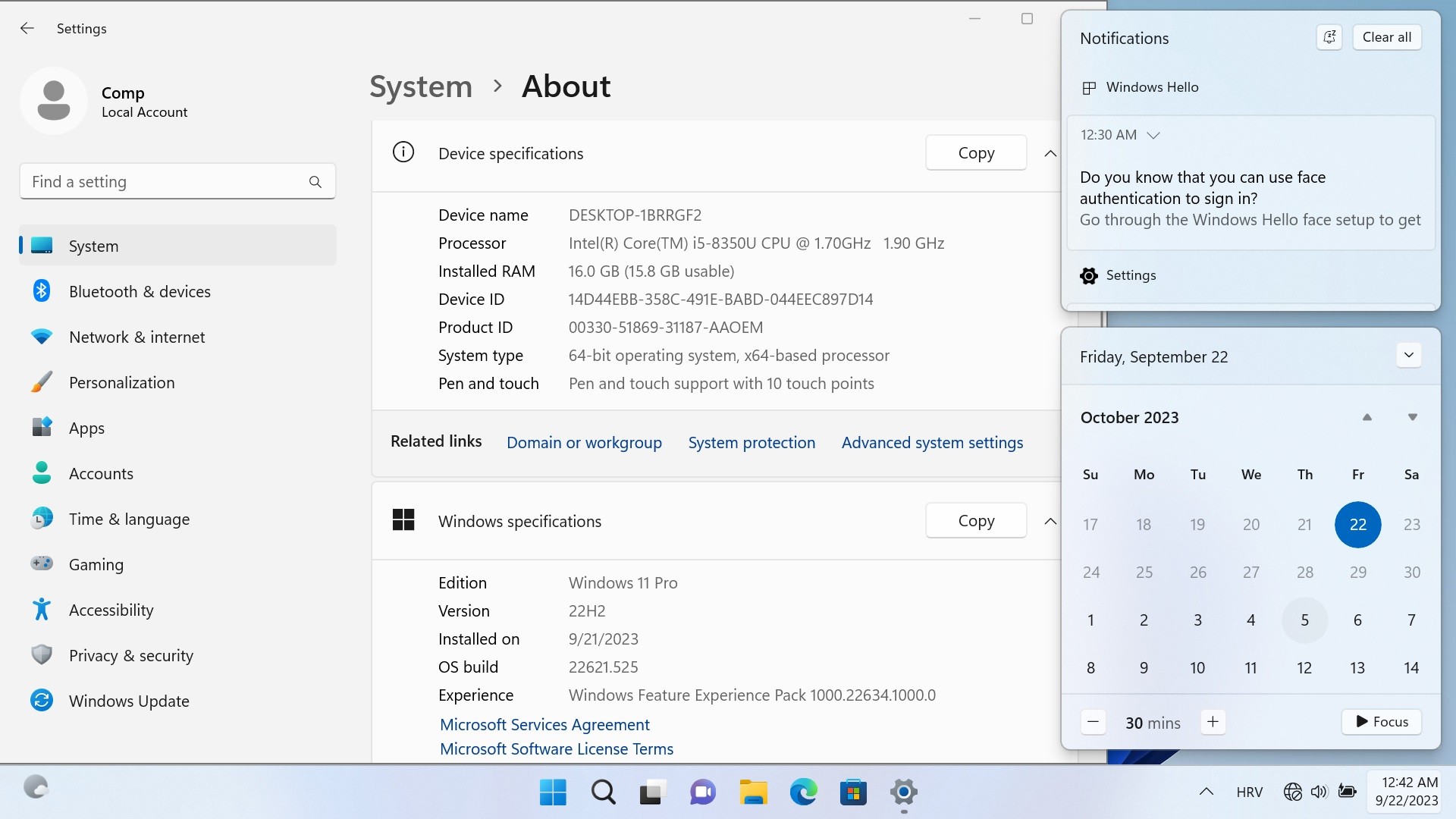
Task: Launch Microsoft Edge from the taskbar
Action: point(803,792)
